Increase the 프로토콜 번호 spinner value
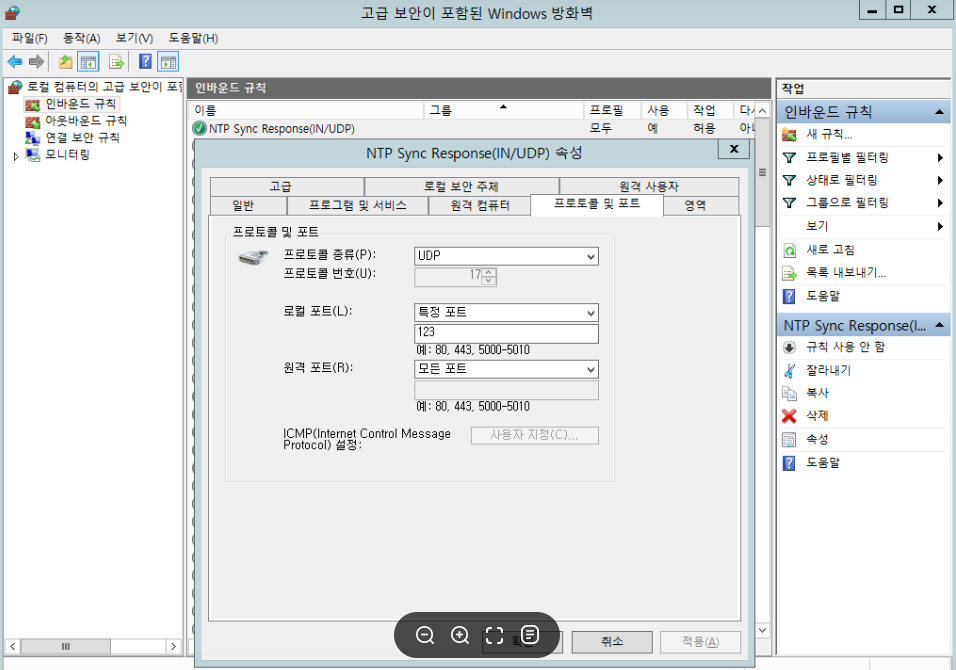Viewport: 956px width, 670px height. [x=488, y=272]
